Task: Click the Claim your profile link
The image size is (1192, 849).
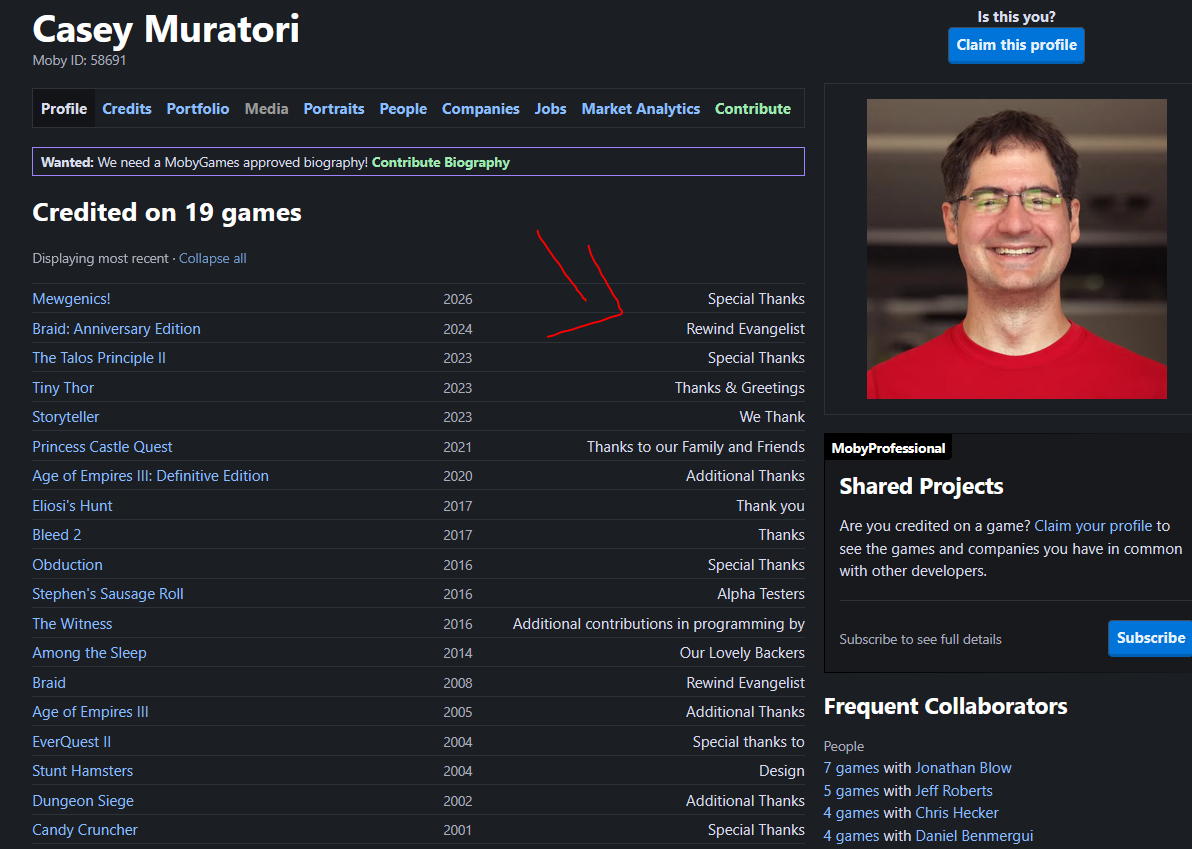Action: (1093, 526)
